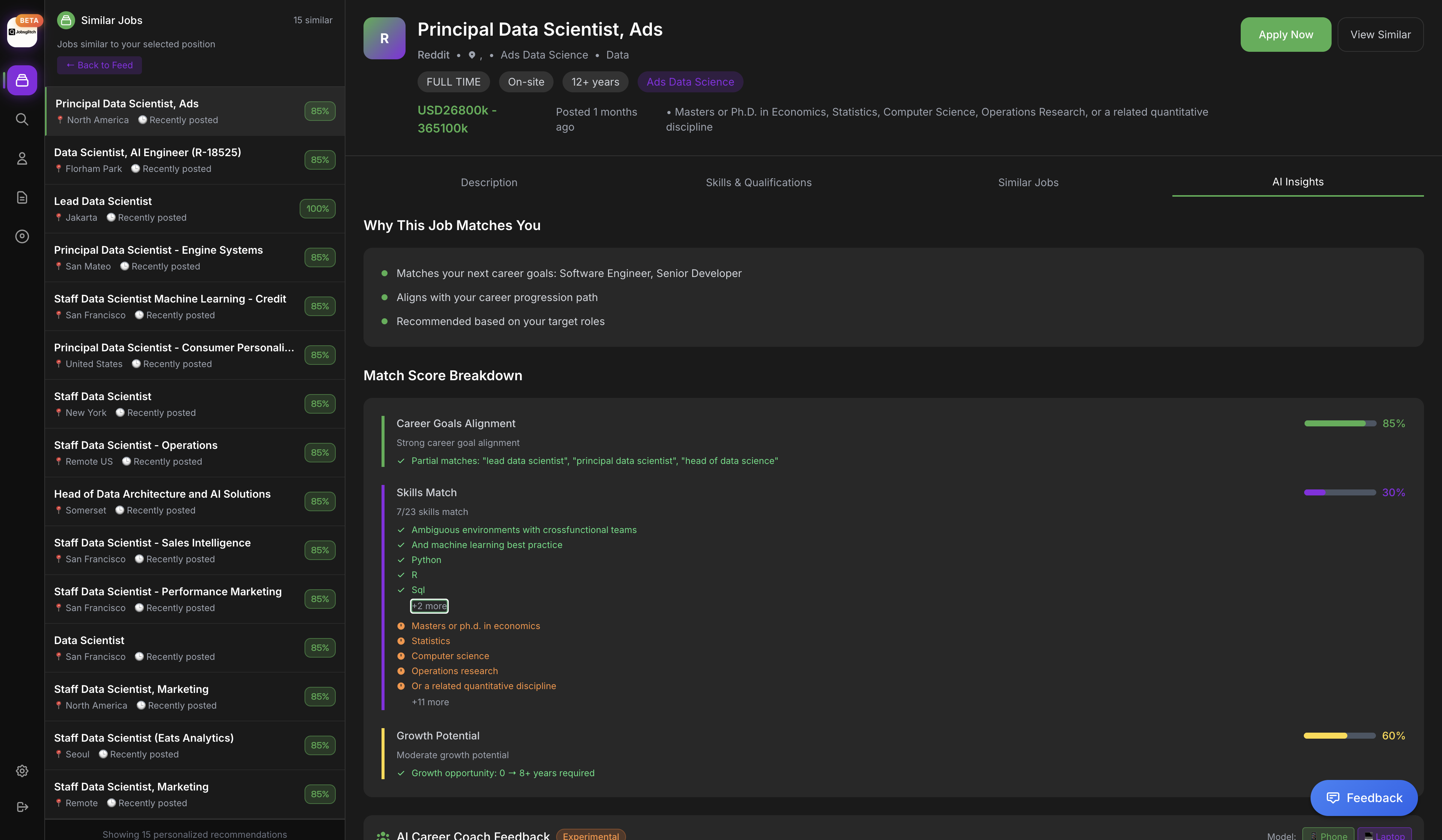The width and height of the screenshot is (1442, 840).
Task: Expand the +2 more skills list
Action: coord(429,605)
